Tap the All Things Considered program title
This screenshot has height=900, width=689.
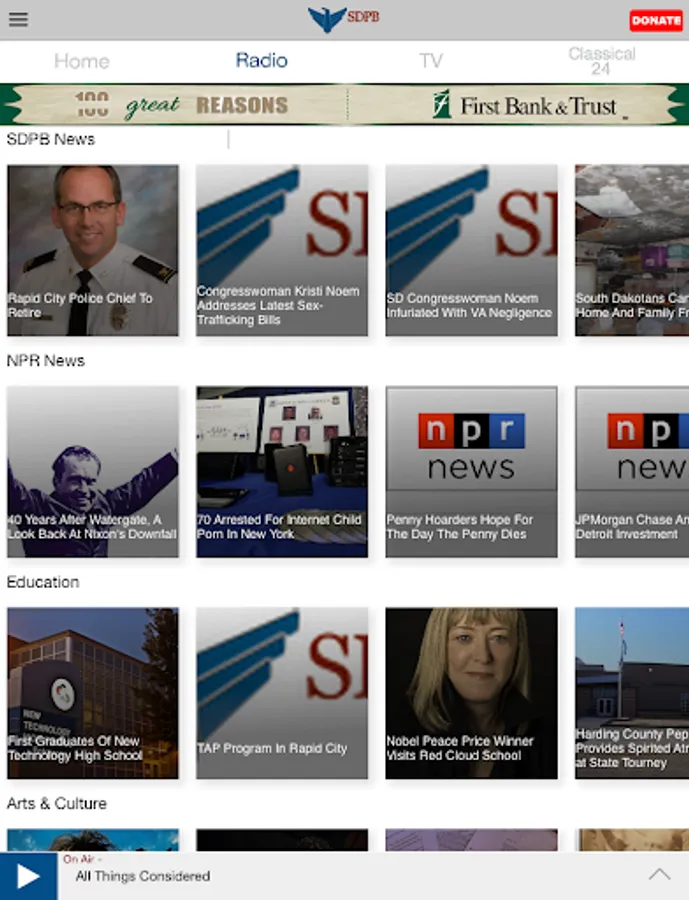coord(143,876)
